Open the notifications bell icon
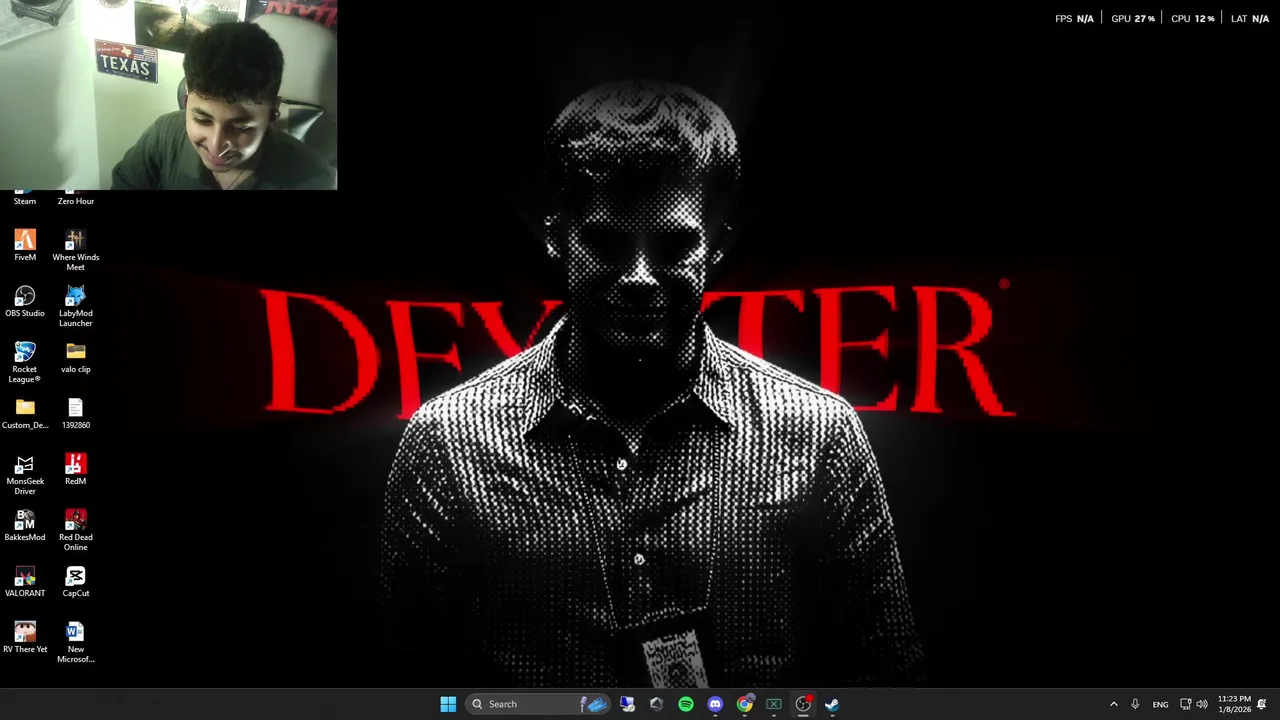1280x720 pixels. point(1262,704)
